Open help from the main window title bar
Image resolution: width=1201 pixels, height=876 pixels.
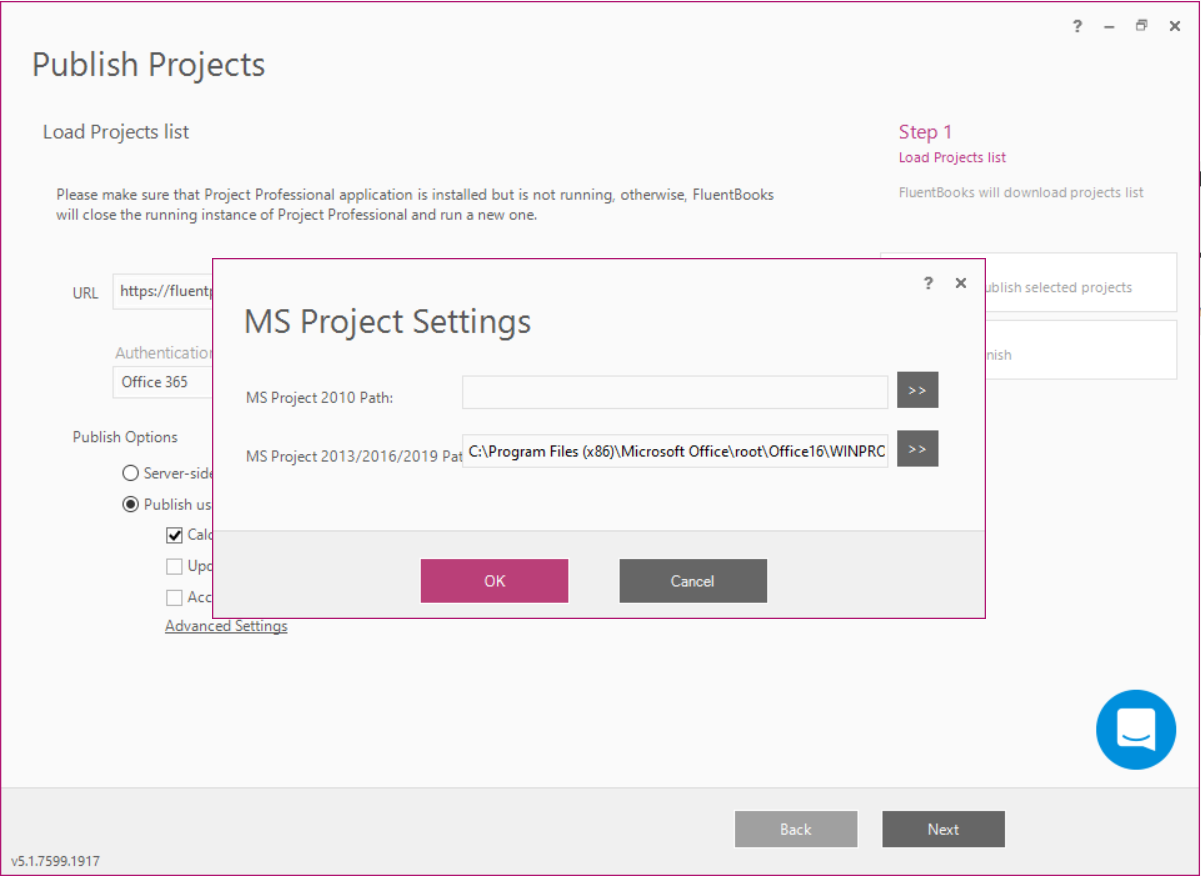click(x=1077, y=26)
